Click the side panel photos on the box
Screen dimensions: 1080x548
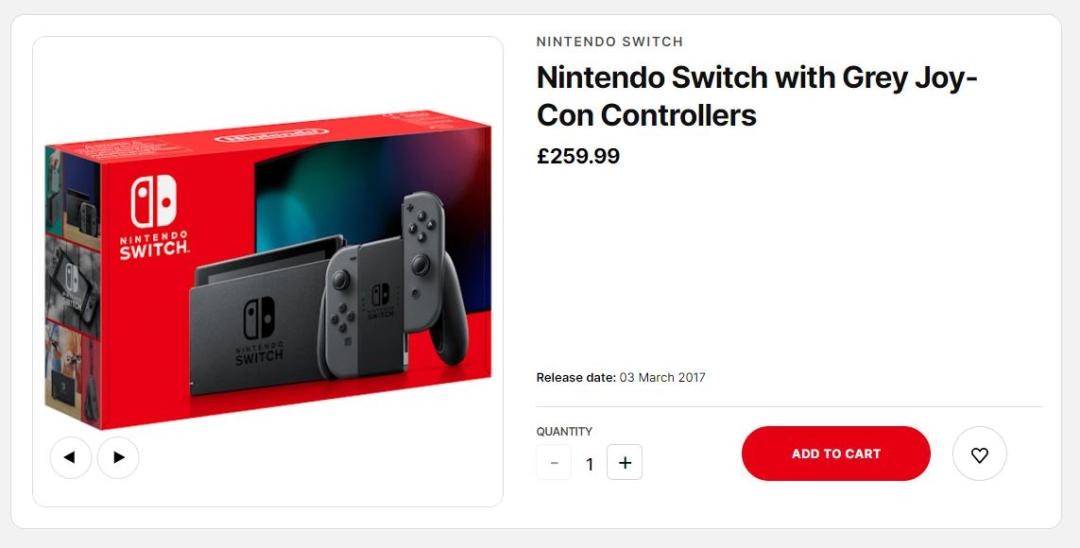point(72,290)
